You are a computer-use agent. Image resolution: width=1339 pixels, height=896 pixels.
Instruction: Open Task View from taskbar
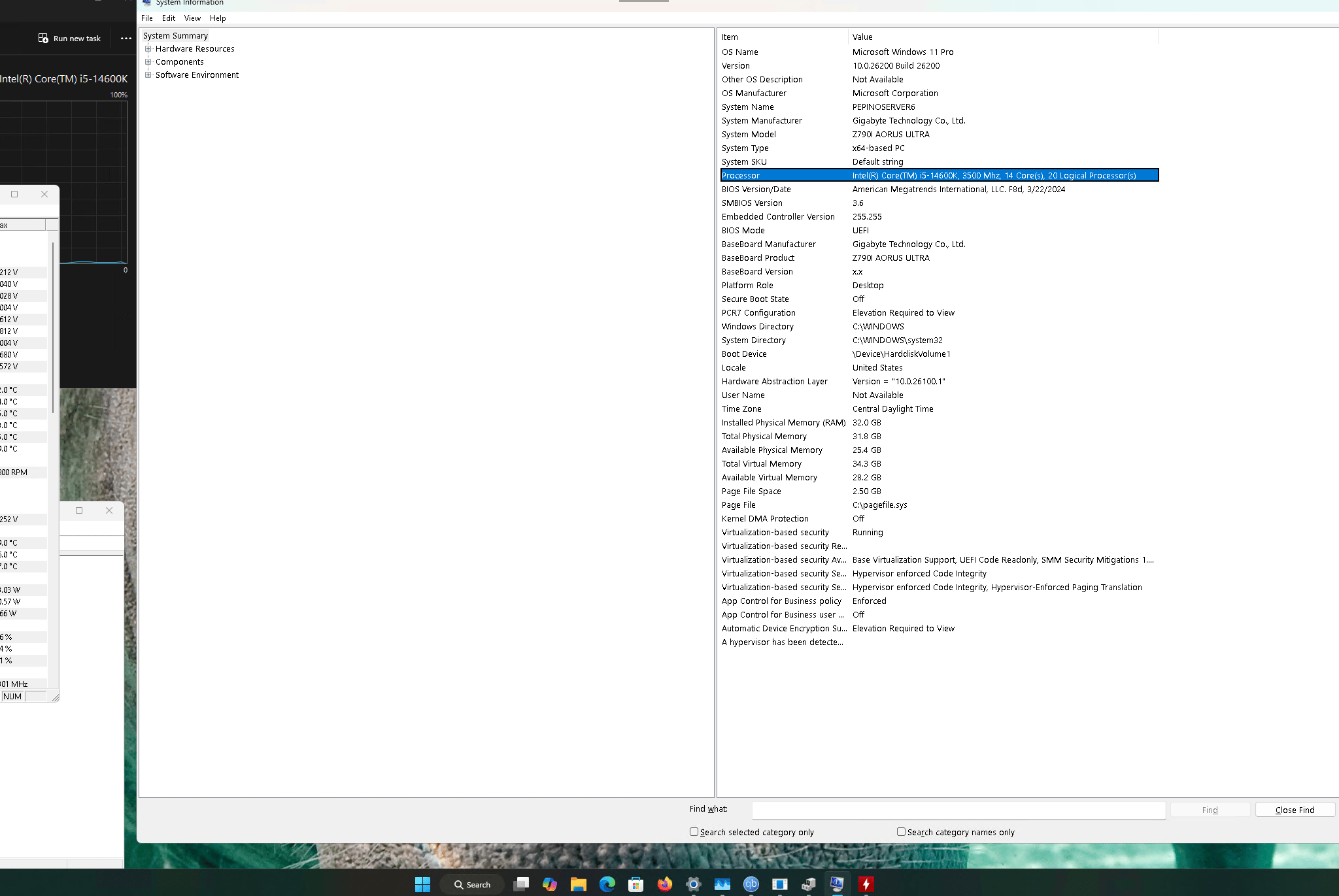pos(521,884)
